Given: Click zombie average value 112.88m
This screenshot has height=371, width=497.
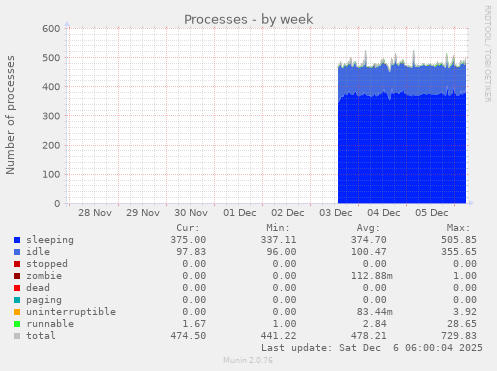Looking at the screenshot, I should pos(372,276).
